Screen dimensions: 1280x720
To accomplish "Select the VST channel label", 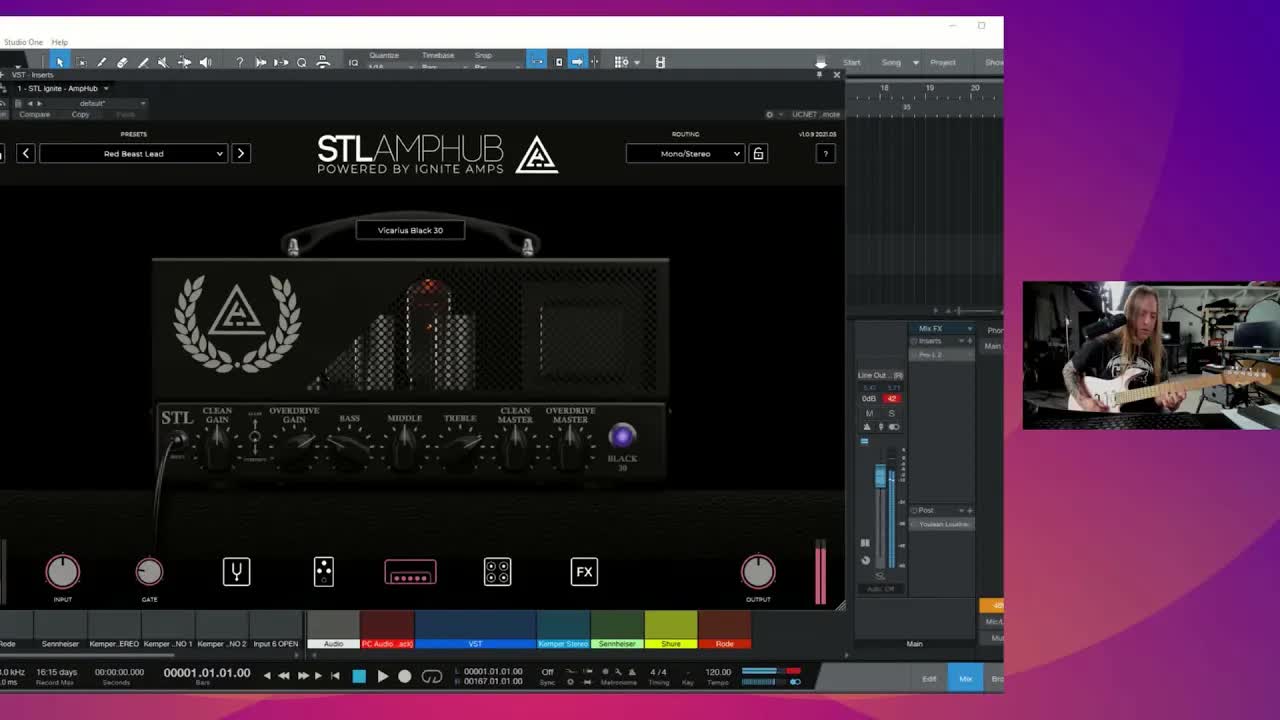I will [475, 644].
